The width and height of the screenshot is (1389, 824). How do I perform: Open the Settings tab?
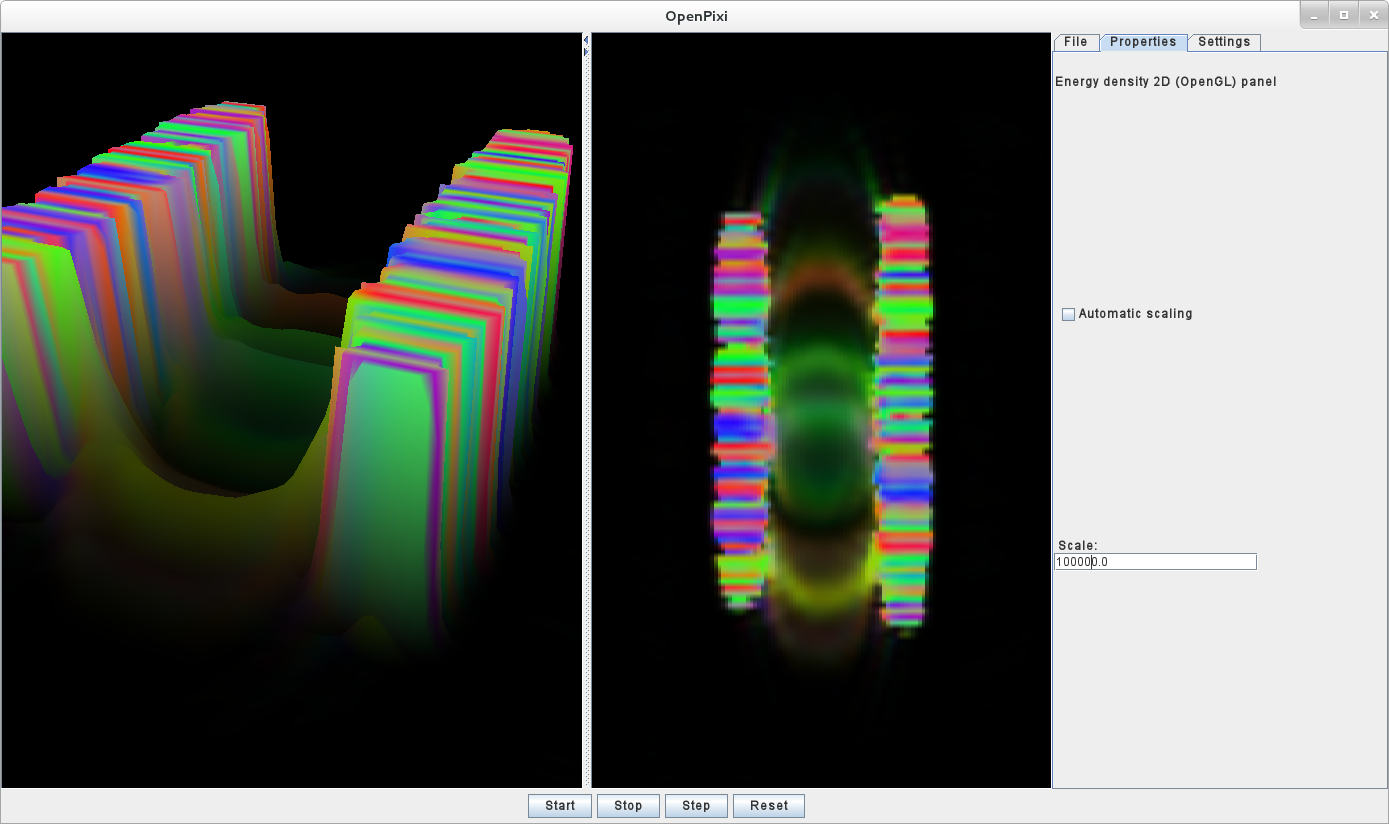tap(1224, 42)
